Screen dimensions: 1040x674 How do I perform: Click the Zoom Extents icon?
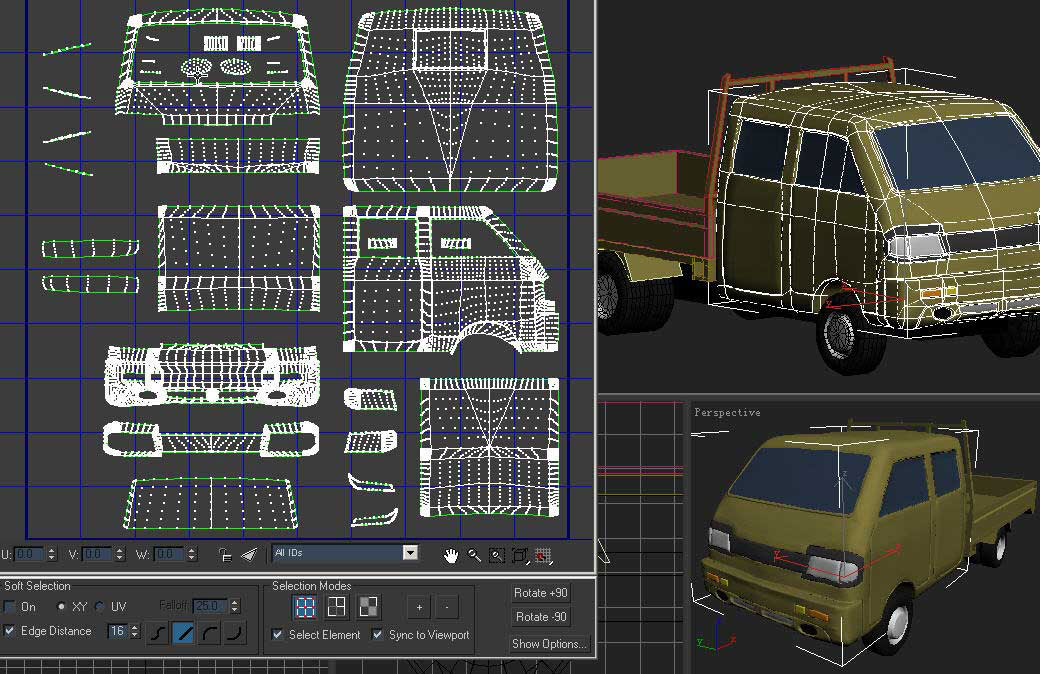pyautogui.click(x=520, y=554)
